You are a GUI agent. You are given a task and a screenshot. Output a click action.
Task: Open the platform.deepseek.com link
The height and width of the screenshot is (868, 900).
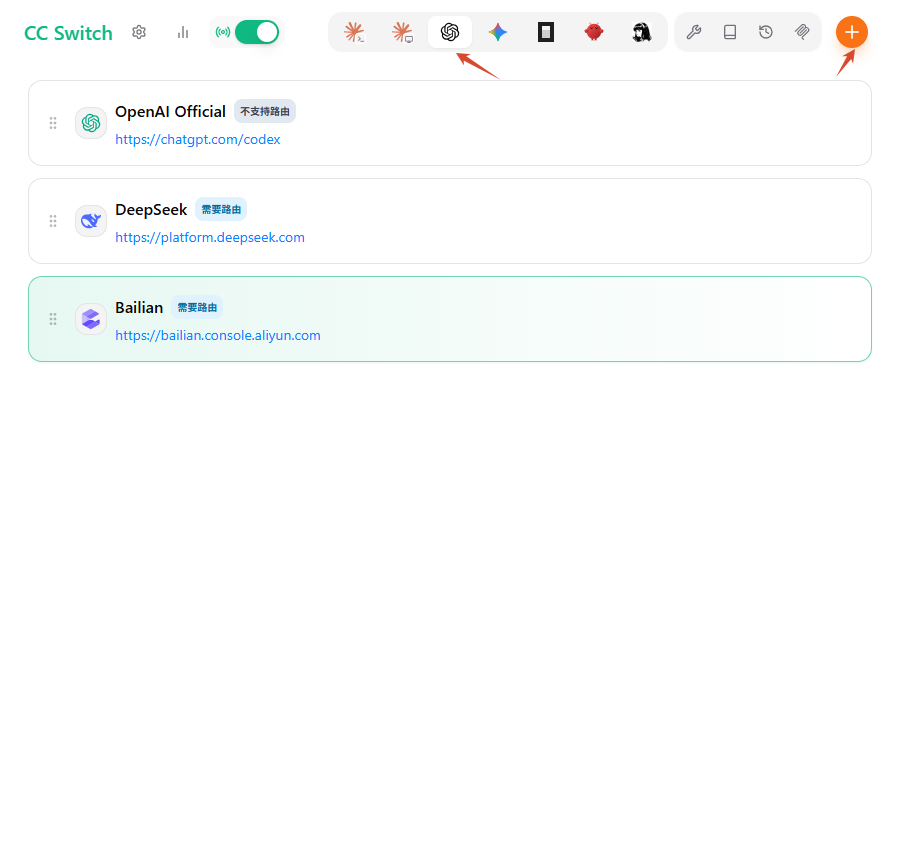(210, 238)
